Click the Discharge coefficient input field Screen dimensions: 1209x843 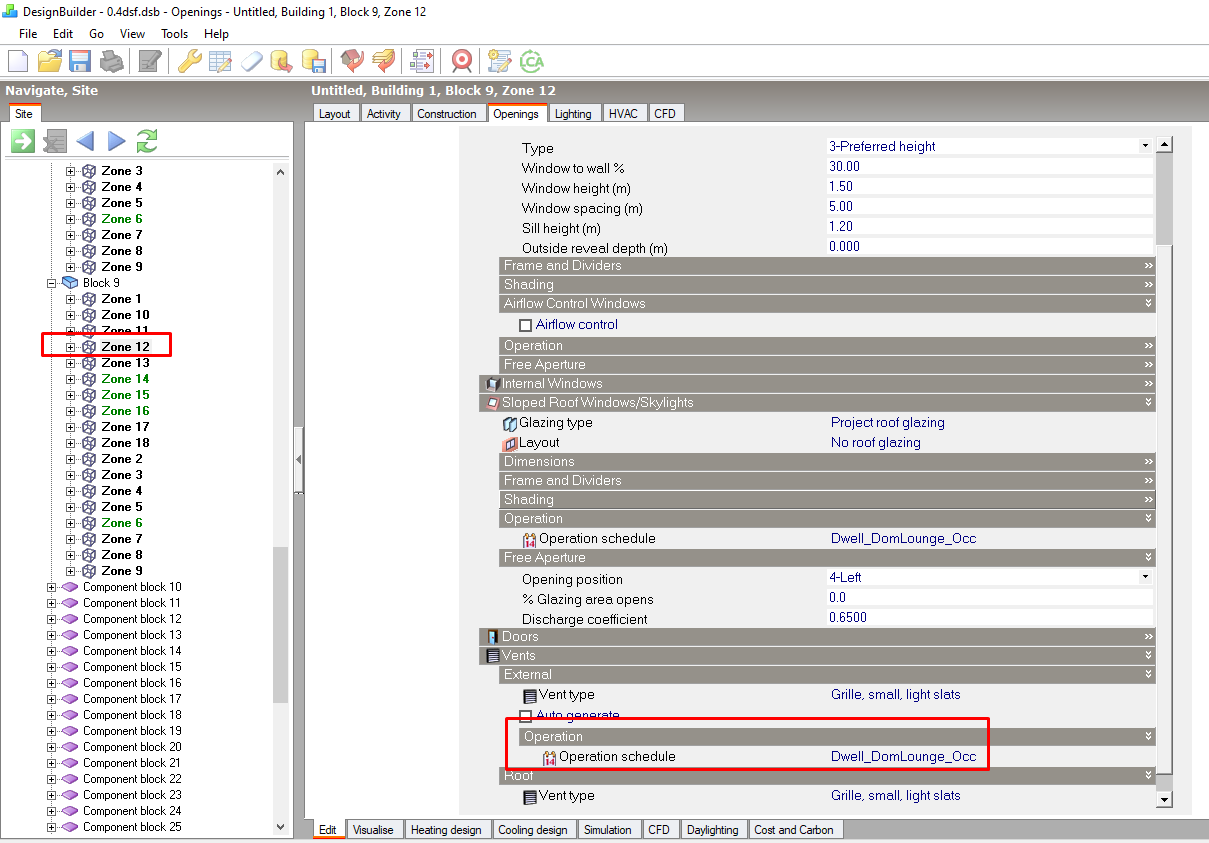[x=990, y=618]
